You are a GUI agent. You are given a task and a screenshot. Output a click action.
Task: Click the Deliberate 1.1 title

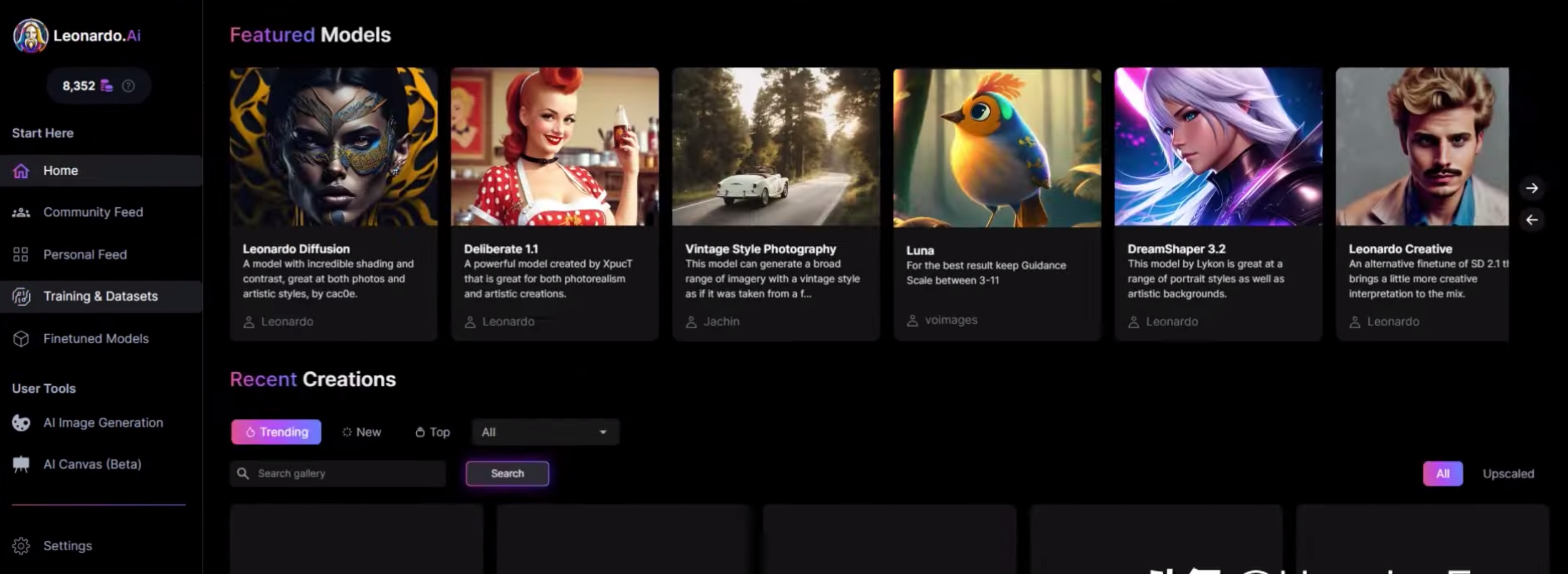(501, 249)
